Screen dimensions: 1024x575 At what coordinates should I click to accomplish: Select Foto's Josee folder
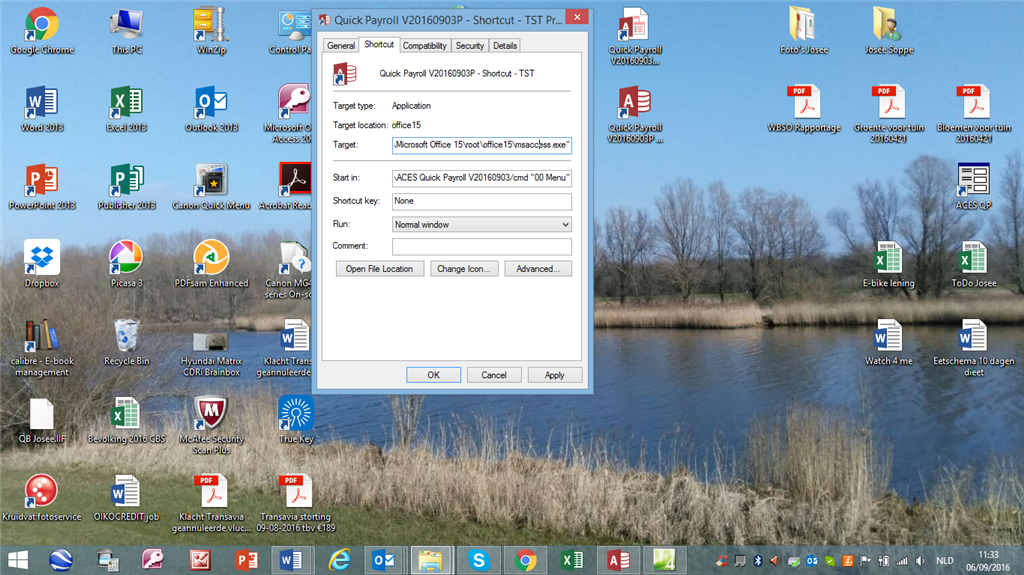(x=803, y=31)
